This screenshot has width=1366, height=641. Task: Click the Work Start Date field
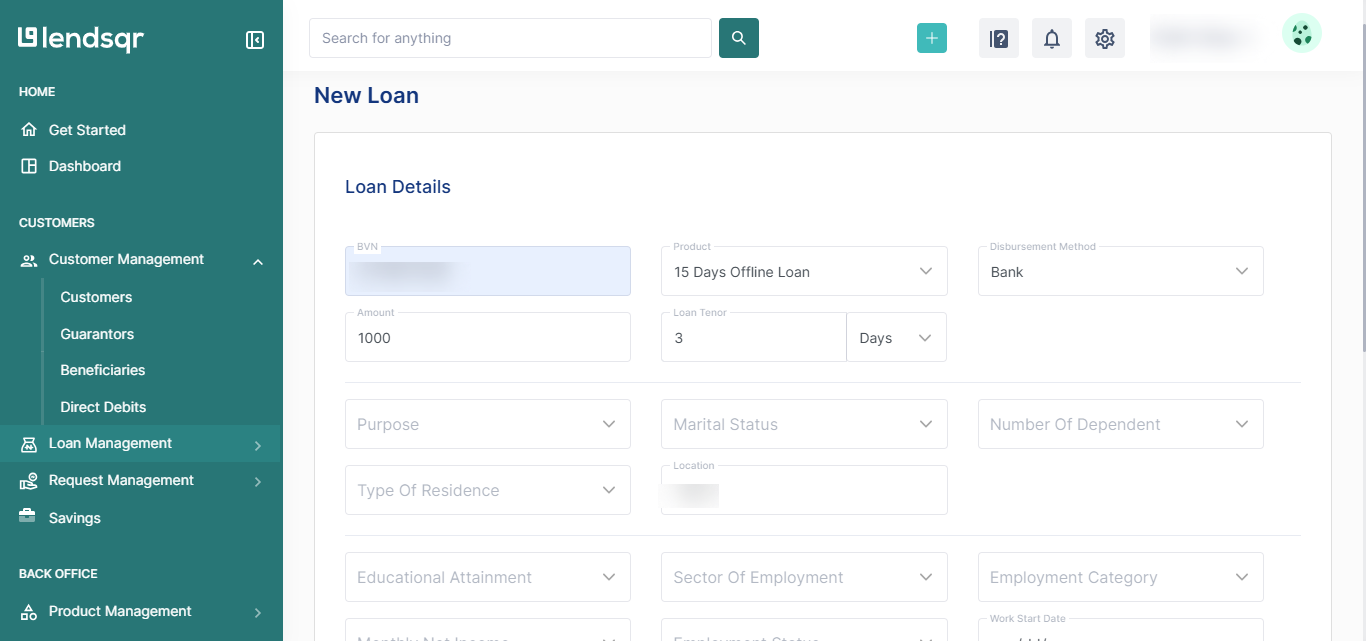click(1121, 630)
